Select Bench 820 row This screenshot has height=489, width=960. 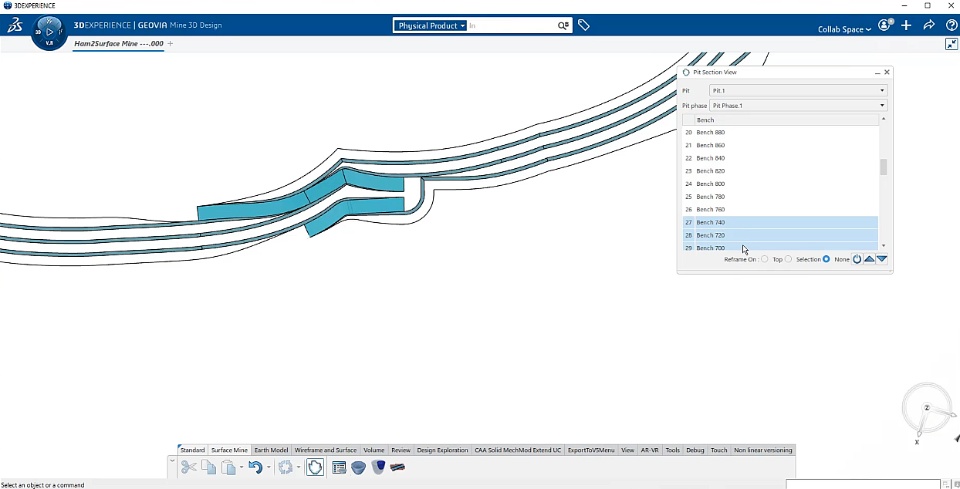[781, 171]
